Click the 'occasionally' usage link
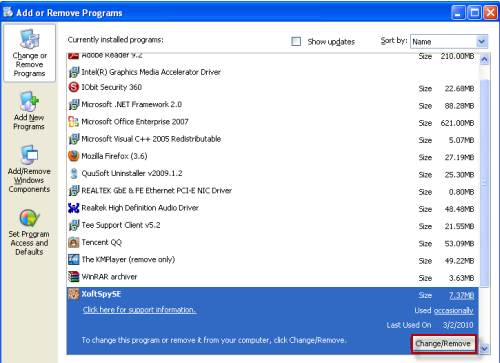500x363 pixels. 453,311
